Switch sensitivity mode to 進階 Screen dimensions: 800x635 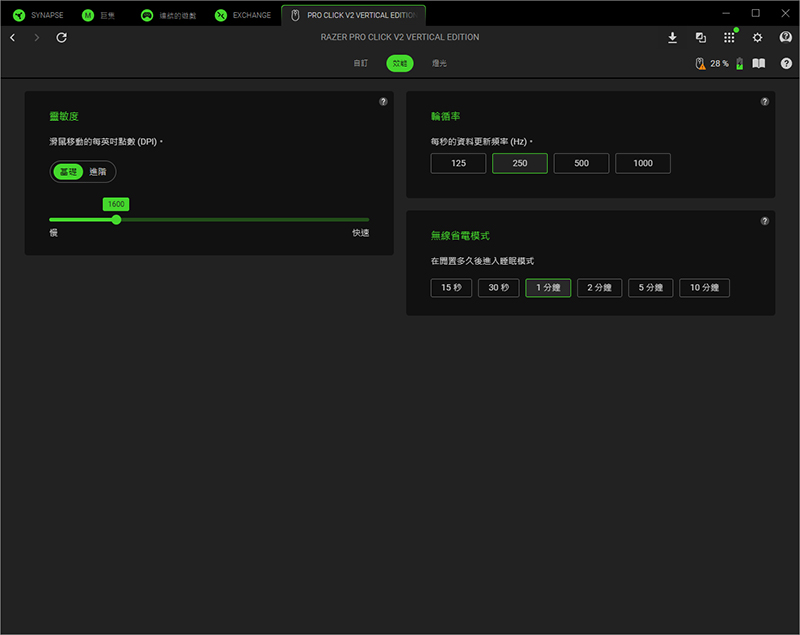pos(98,172)
